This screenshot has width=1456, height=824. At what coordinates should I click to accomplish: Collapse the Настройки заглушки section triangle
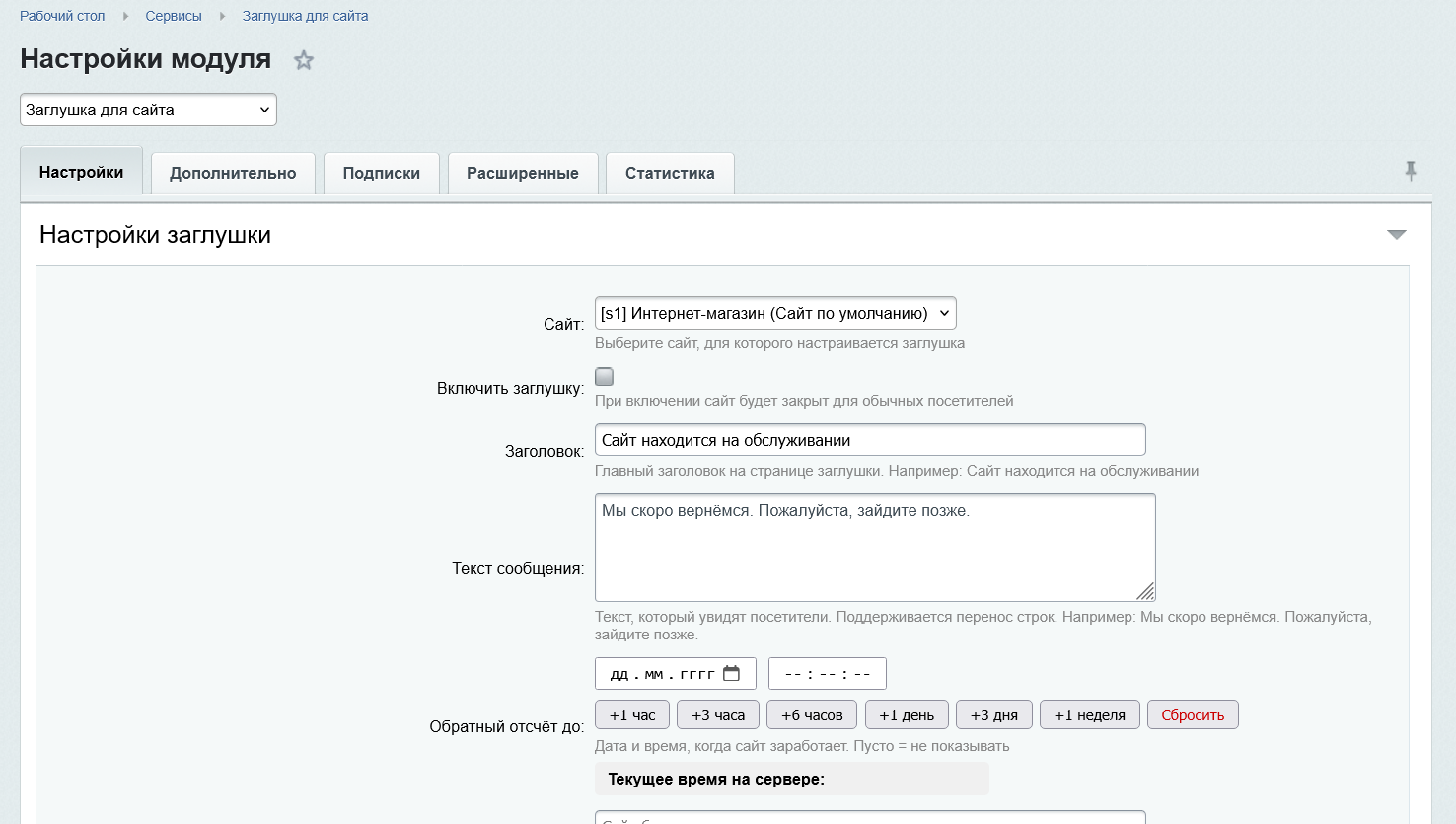tap(1397, 235)
